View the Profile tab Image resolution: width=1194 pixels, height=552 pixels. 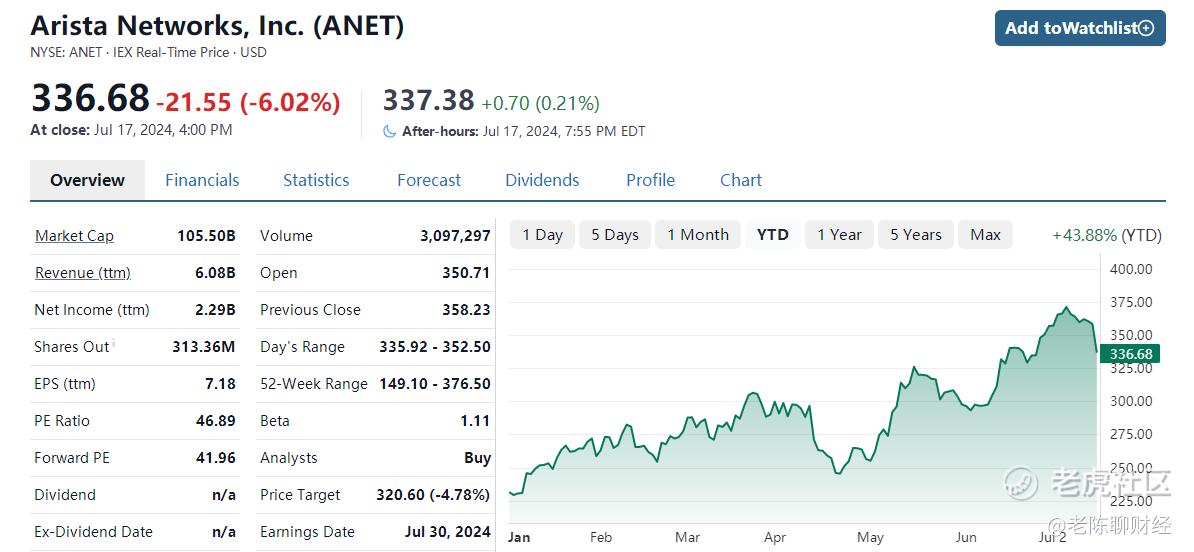pyautogui.click(x=650, y=180)
